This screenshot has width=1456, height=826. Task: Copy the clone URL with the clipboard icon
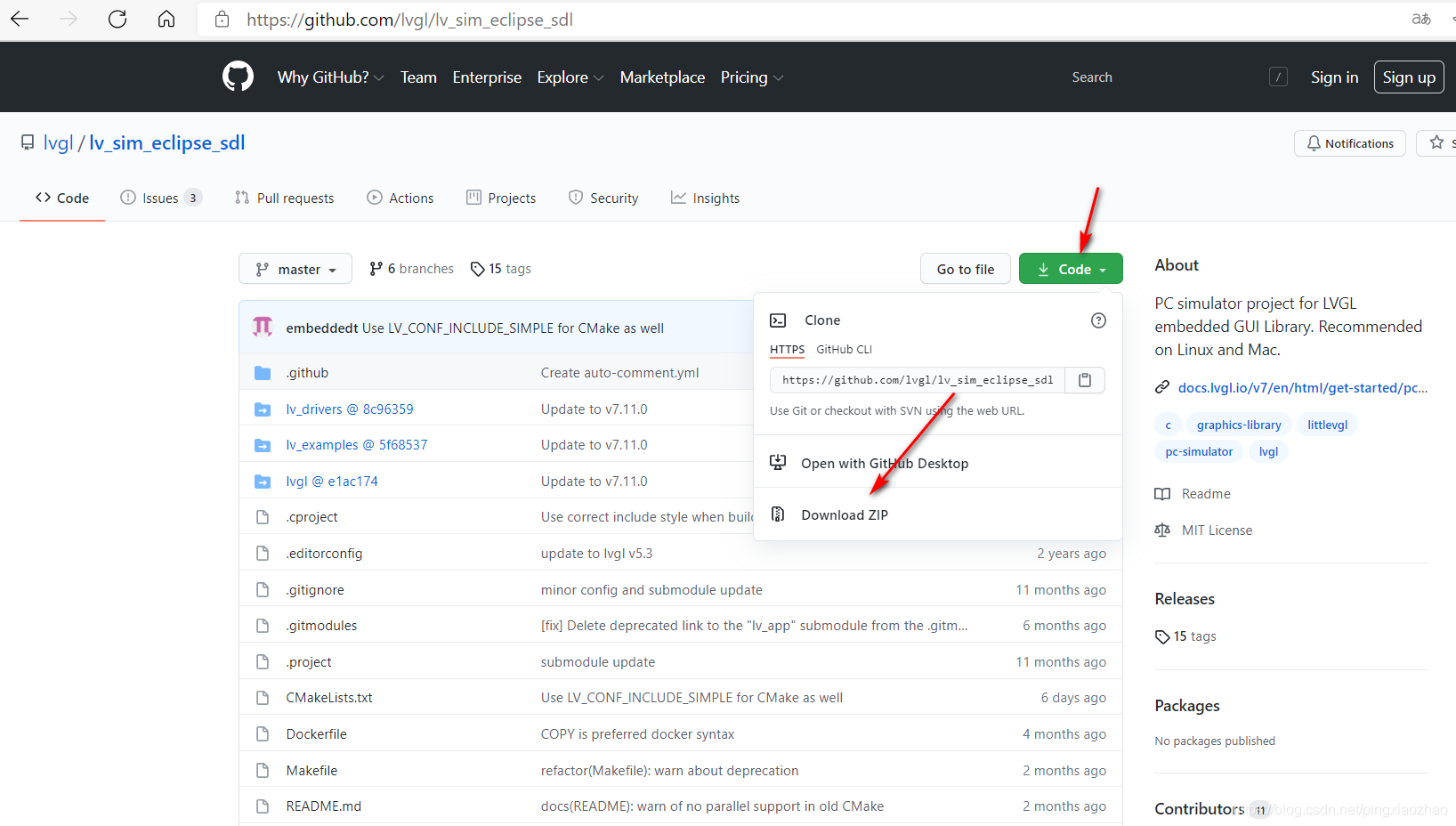coord(1085,380)
